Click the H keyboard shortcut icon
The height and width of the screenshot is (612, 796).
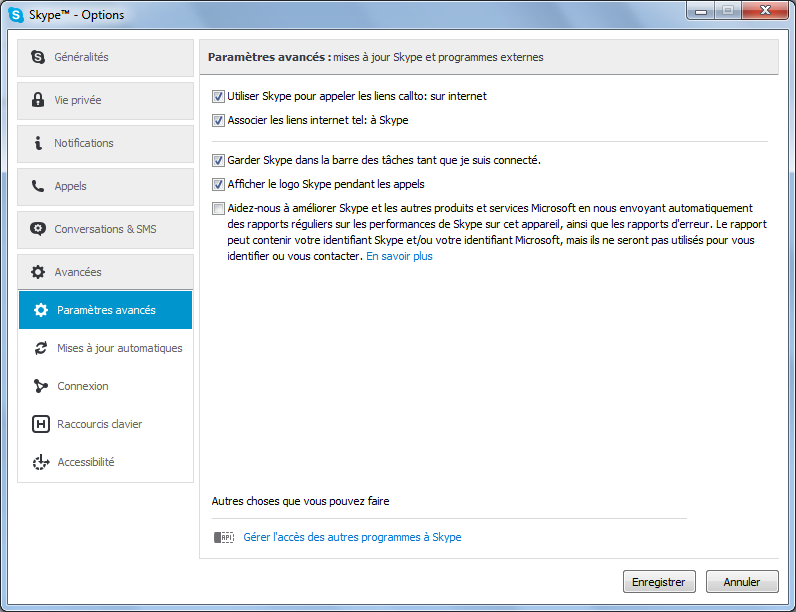[41, 424]
